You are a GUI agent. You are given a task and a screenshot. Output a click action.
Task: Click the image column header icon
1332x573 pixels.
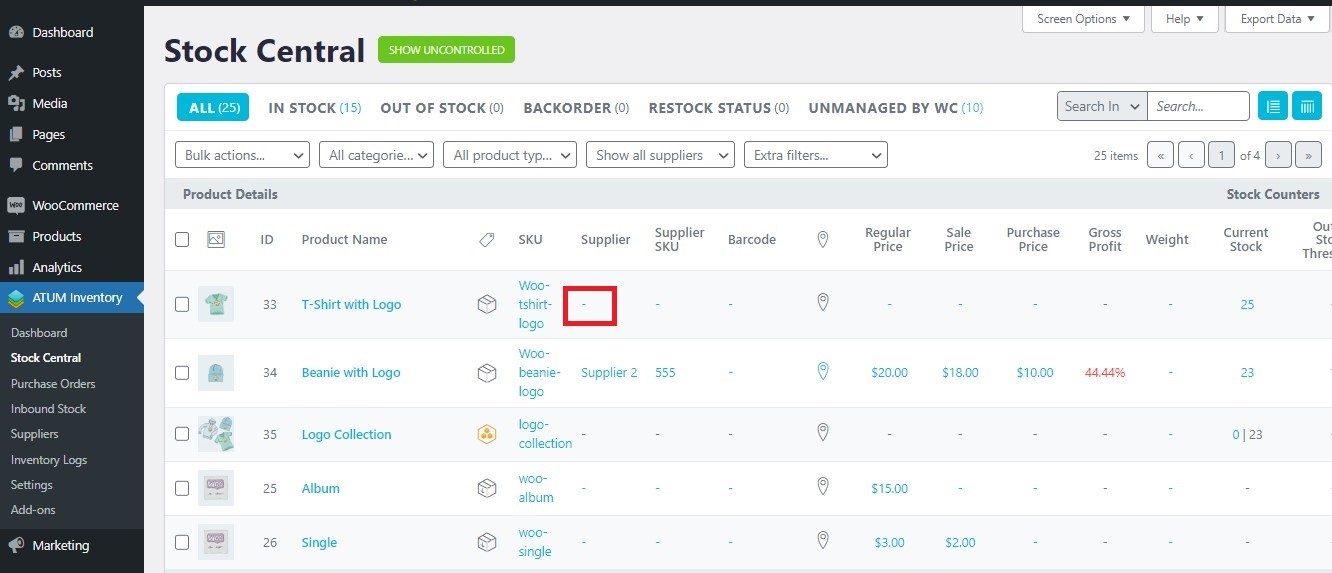(x=215, y=239)
